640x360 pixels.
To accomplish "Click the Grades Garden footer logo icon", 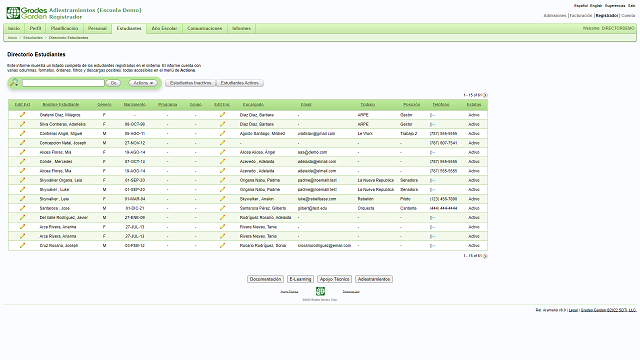I will click(x=320, y=291).
